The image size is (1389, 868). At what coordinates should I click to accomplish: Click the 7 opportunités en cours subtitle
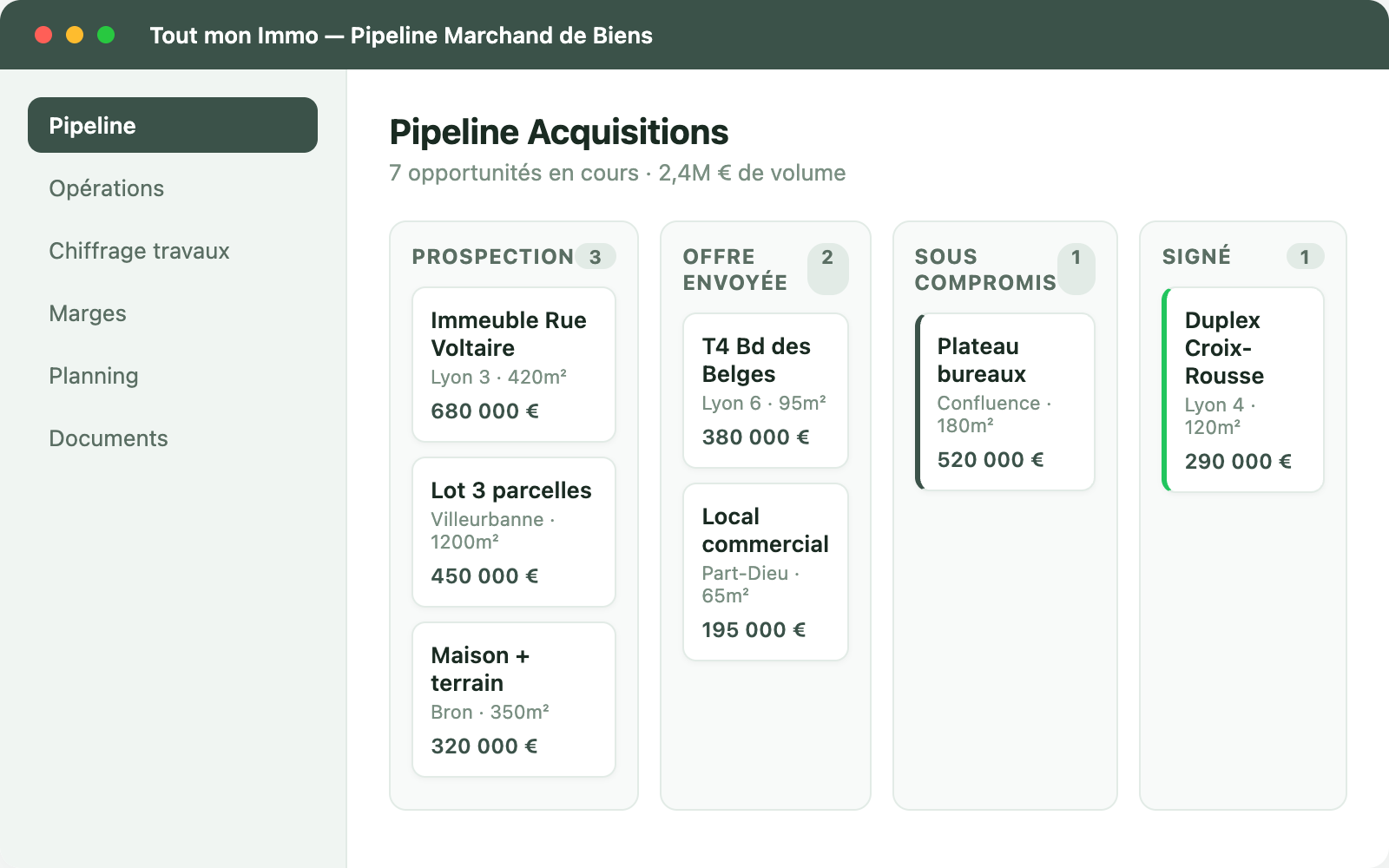coord(617,173)
